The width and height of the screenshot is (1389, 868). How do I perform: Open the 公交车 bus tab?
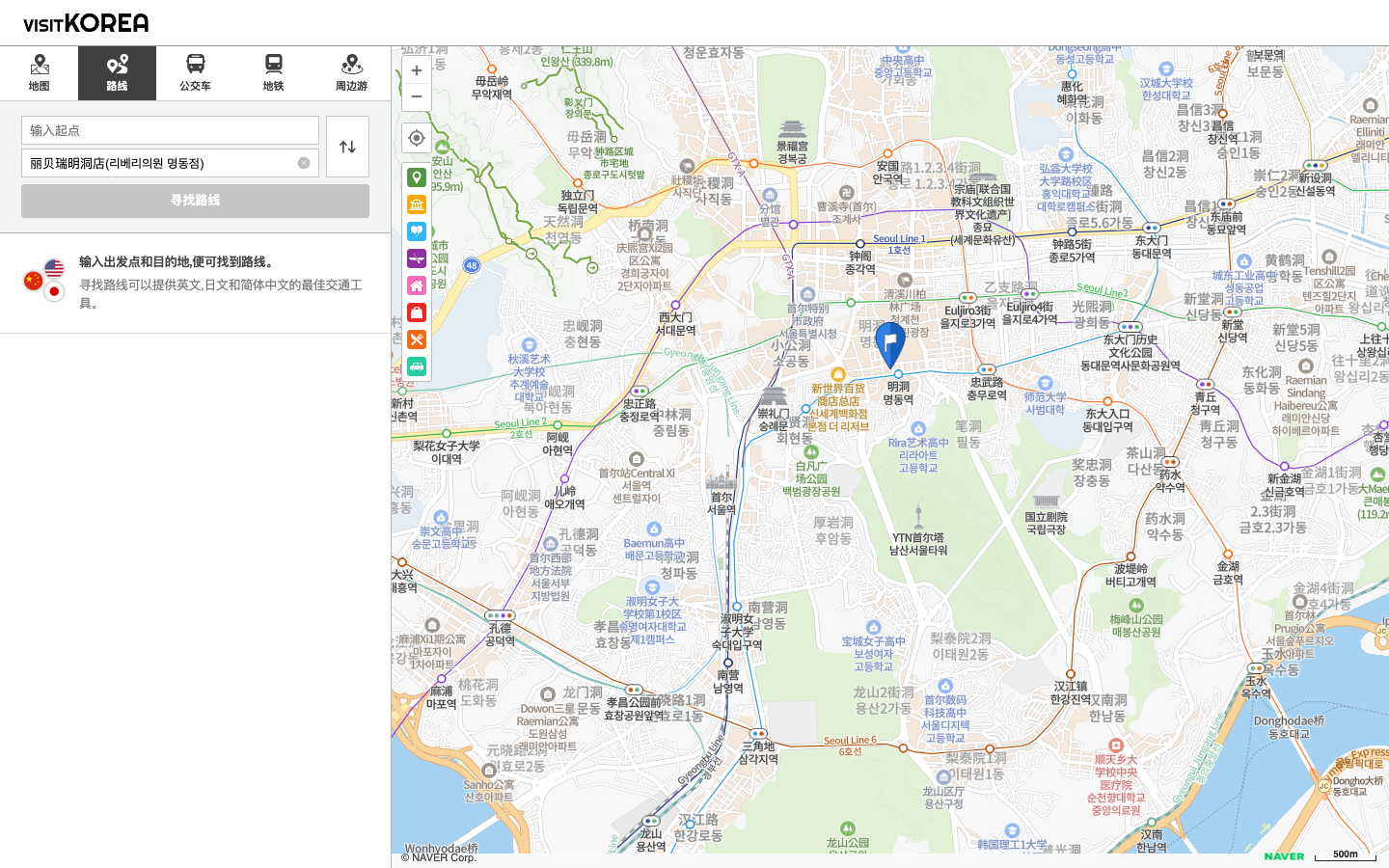(x=195, y=72)
